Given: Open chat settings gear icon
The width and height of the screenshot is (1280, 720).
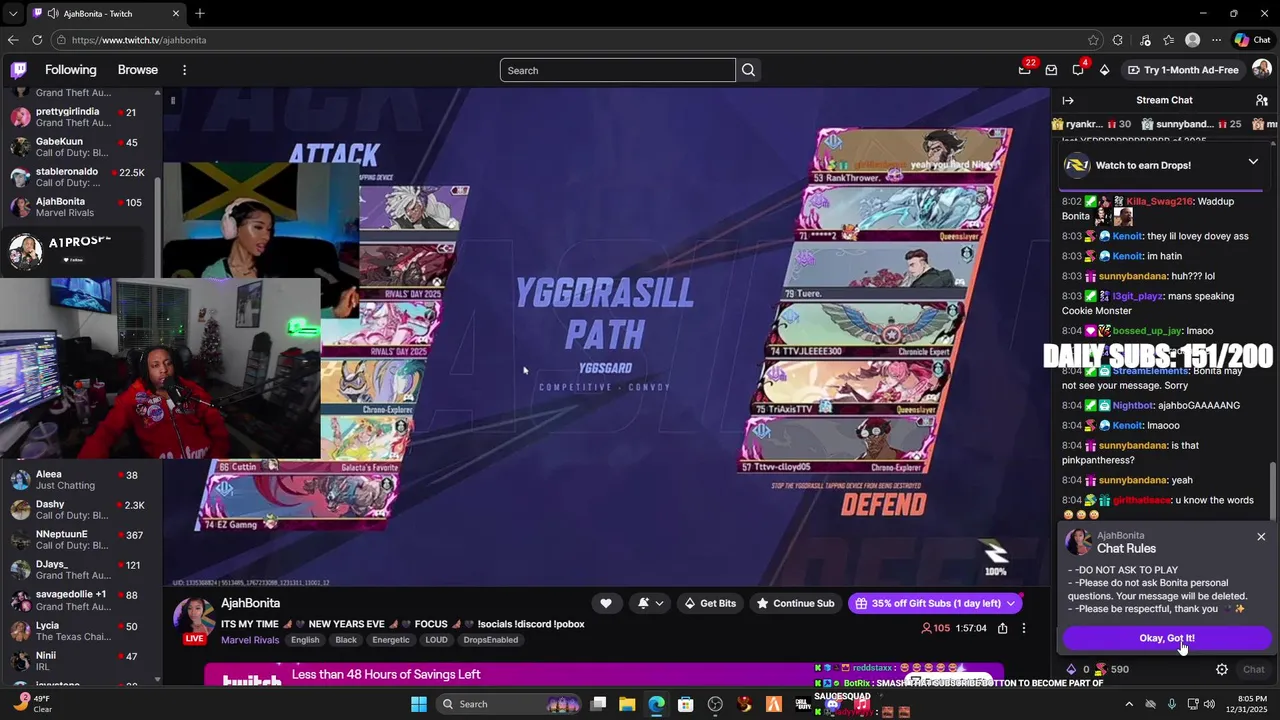Looking at the screenshot, I should [1221, 670].
